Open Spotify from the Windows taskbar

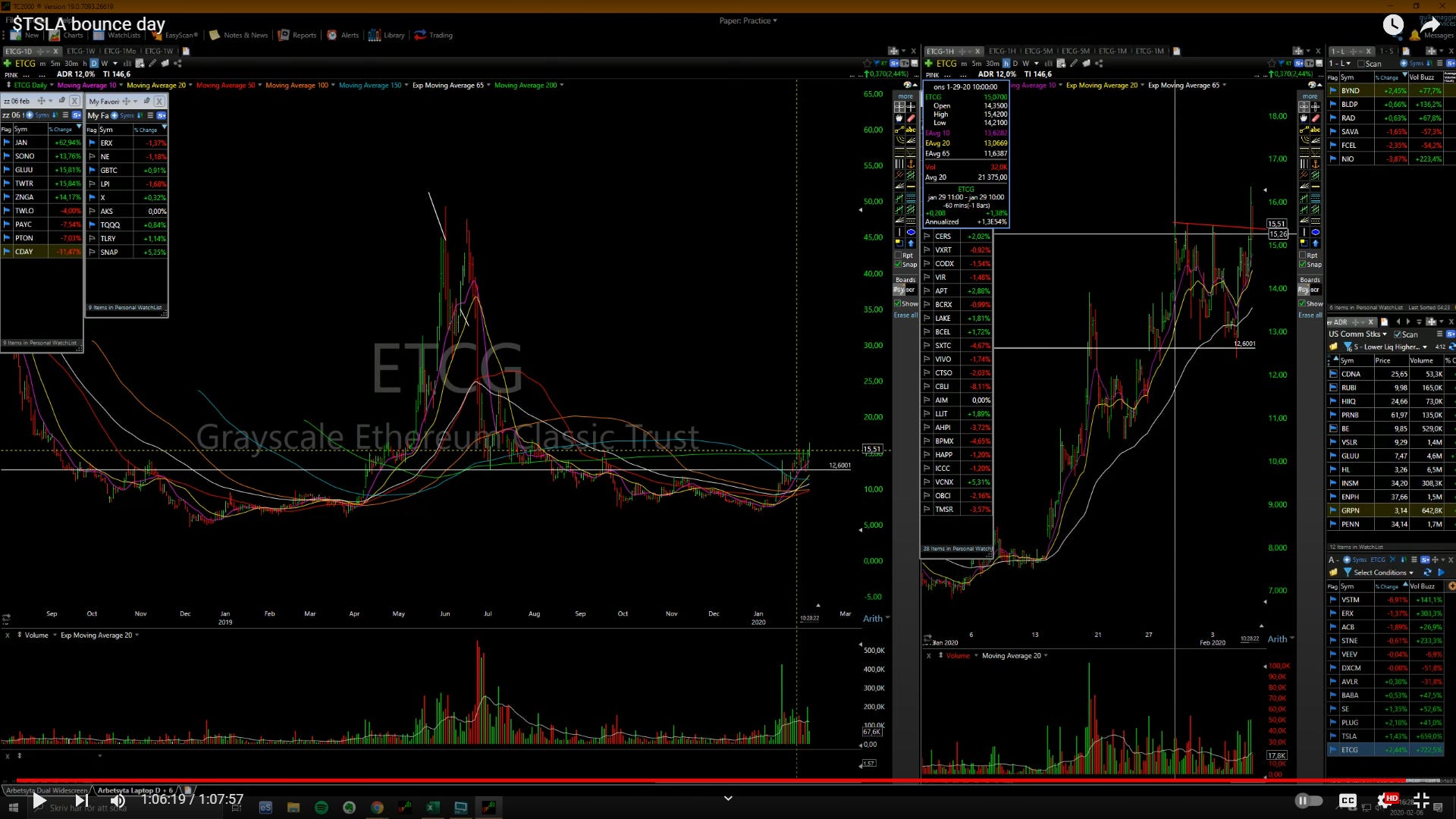[322, 808]
